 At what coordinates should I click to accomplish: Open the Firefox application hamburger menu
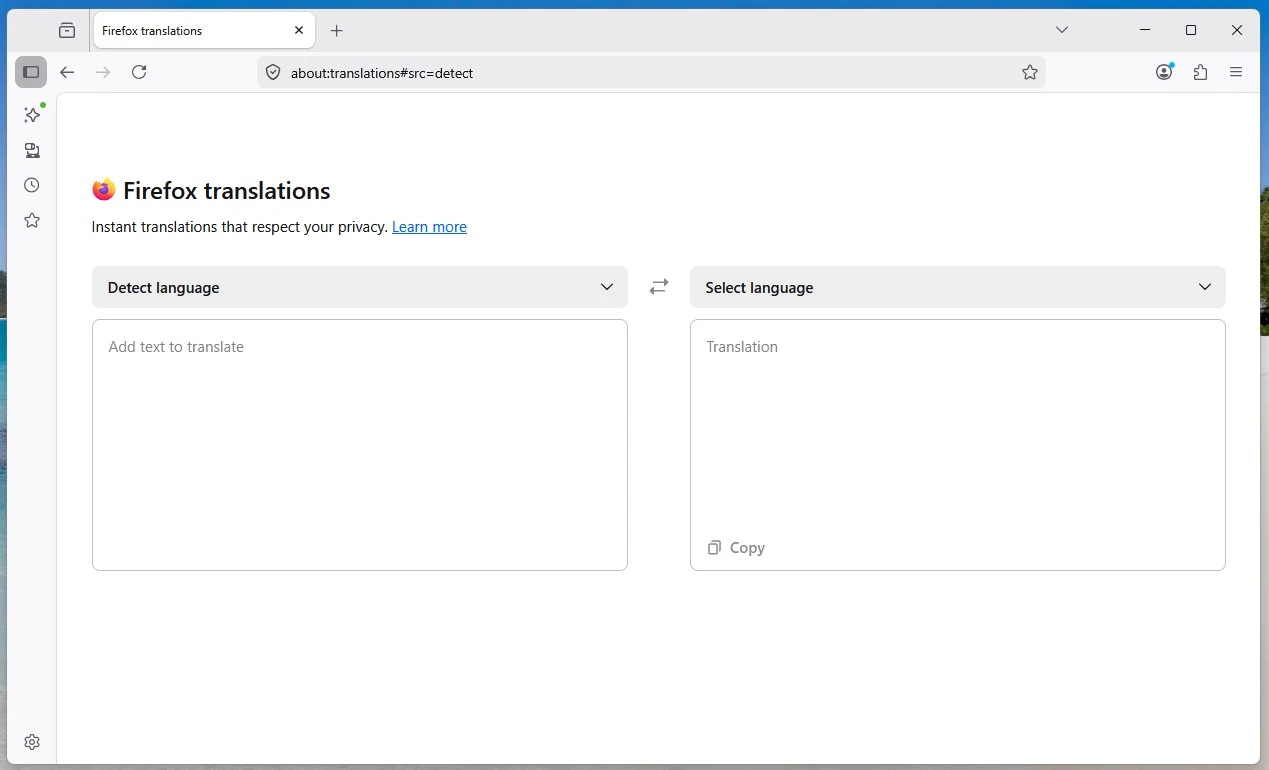coord(1236,72)
